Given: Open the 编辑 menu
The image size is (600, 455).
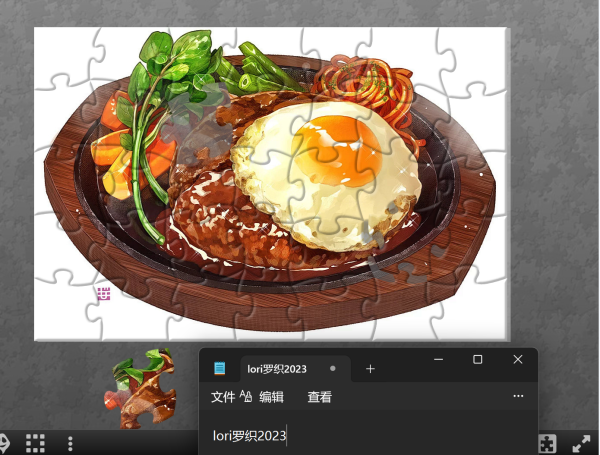Looking at the screenshot, I should click(272, 397).
